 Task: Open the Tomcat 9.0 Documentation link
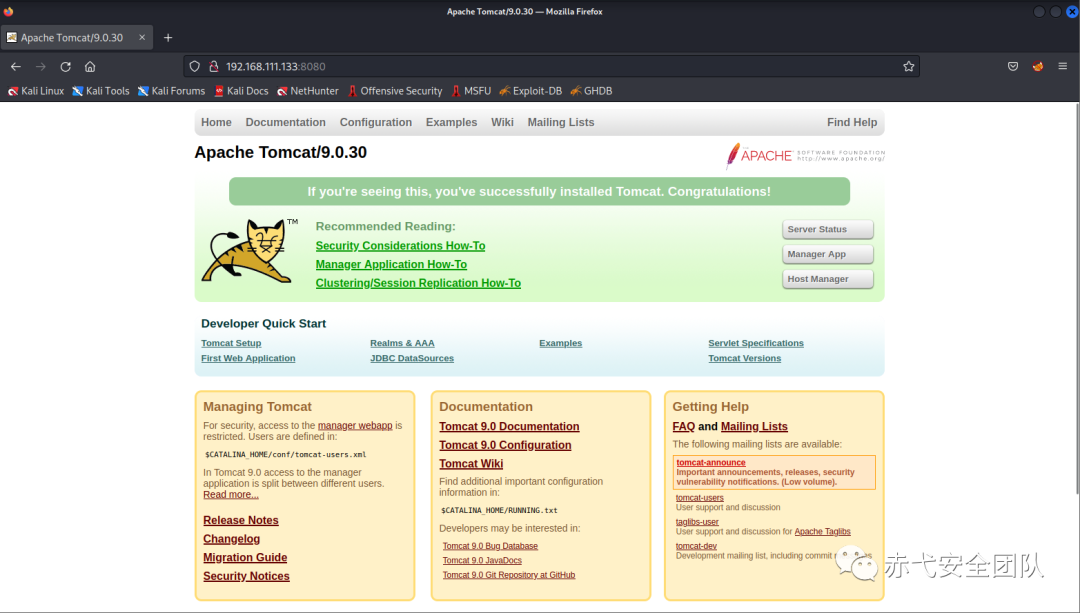coord(509,427)
